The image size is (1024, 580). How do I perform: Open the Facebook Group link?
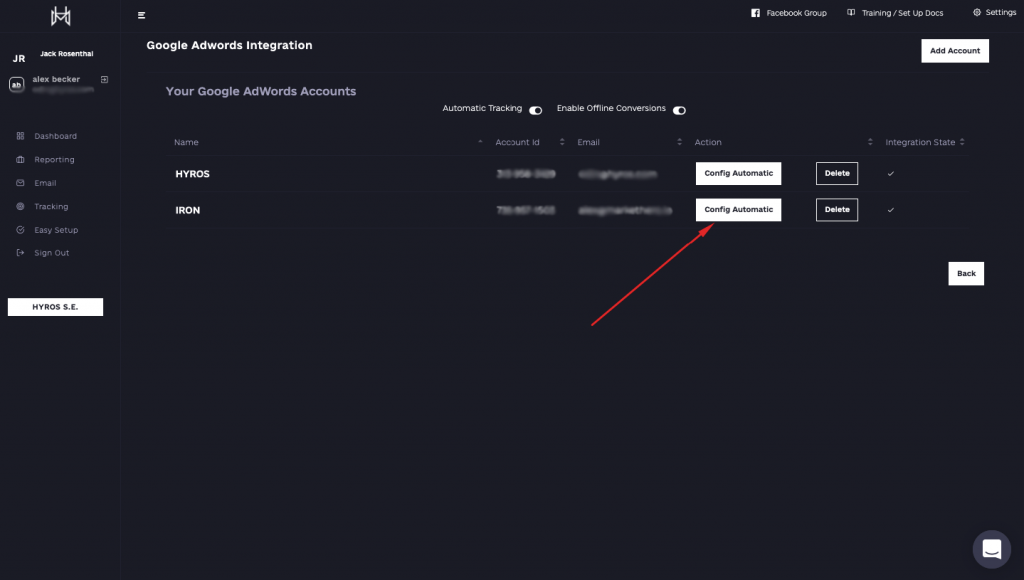coord(796,13)
